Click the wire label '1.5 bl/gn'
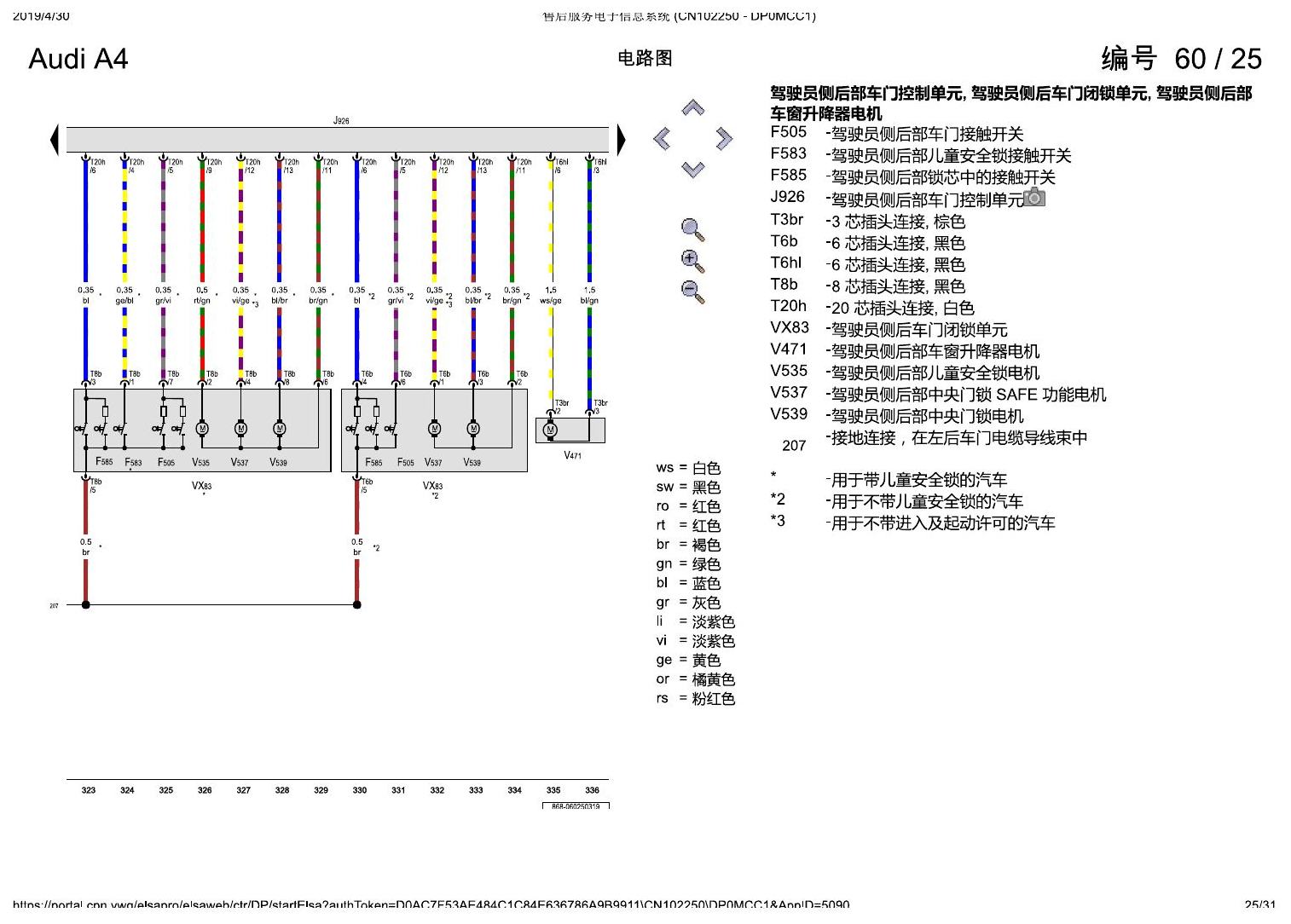 coord(589,295)
